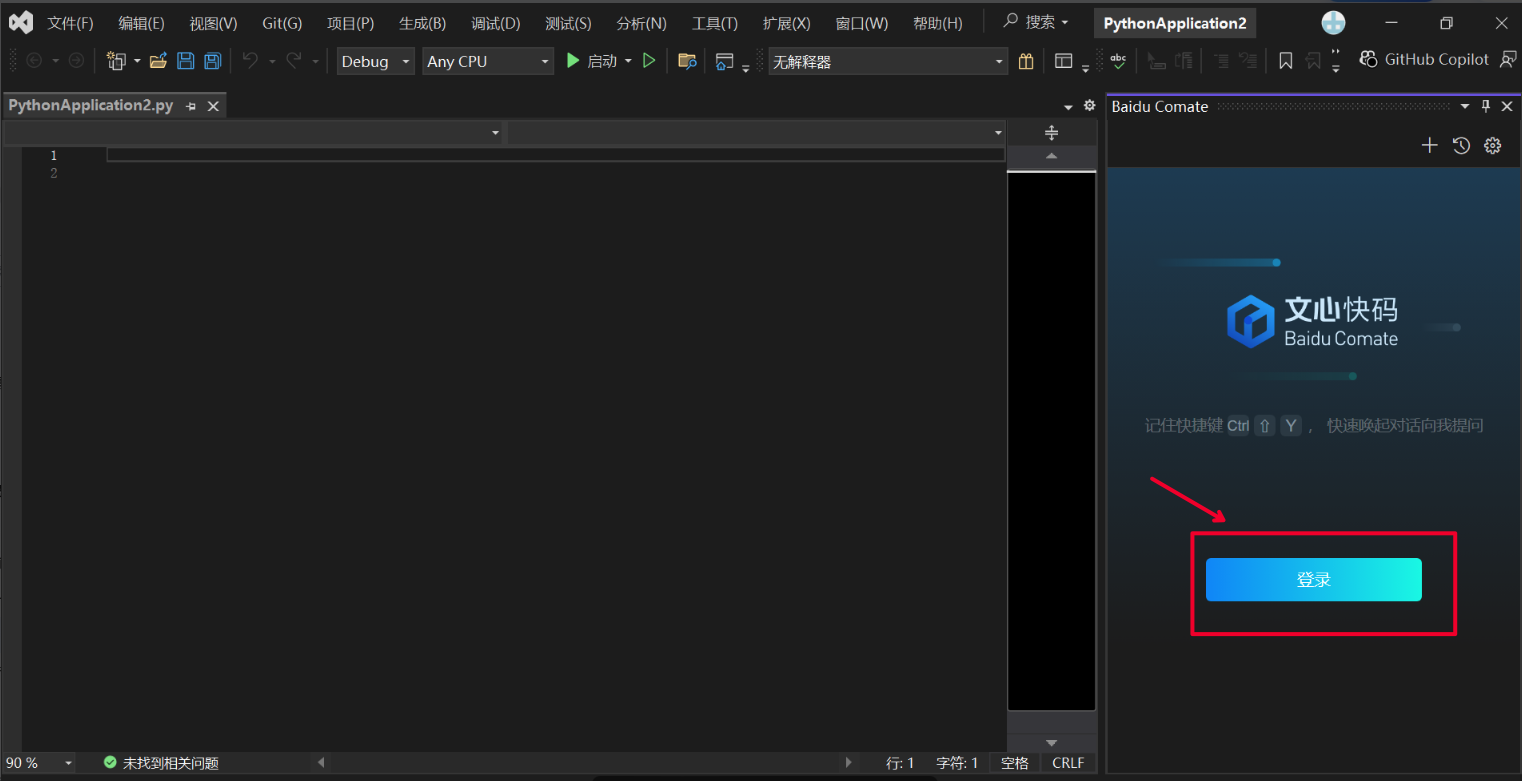Expand the New Project icon dropdown arrow
This screenshot has width=1522, height=781.
coord(137,62)
